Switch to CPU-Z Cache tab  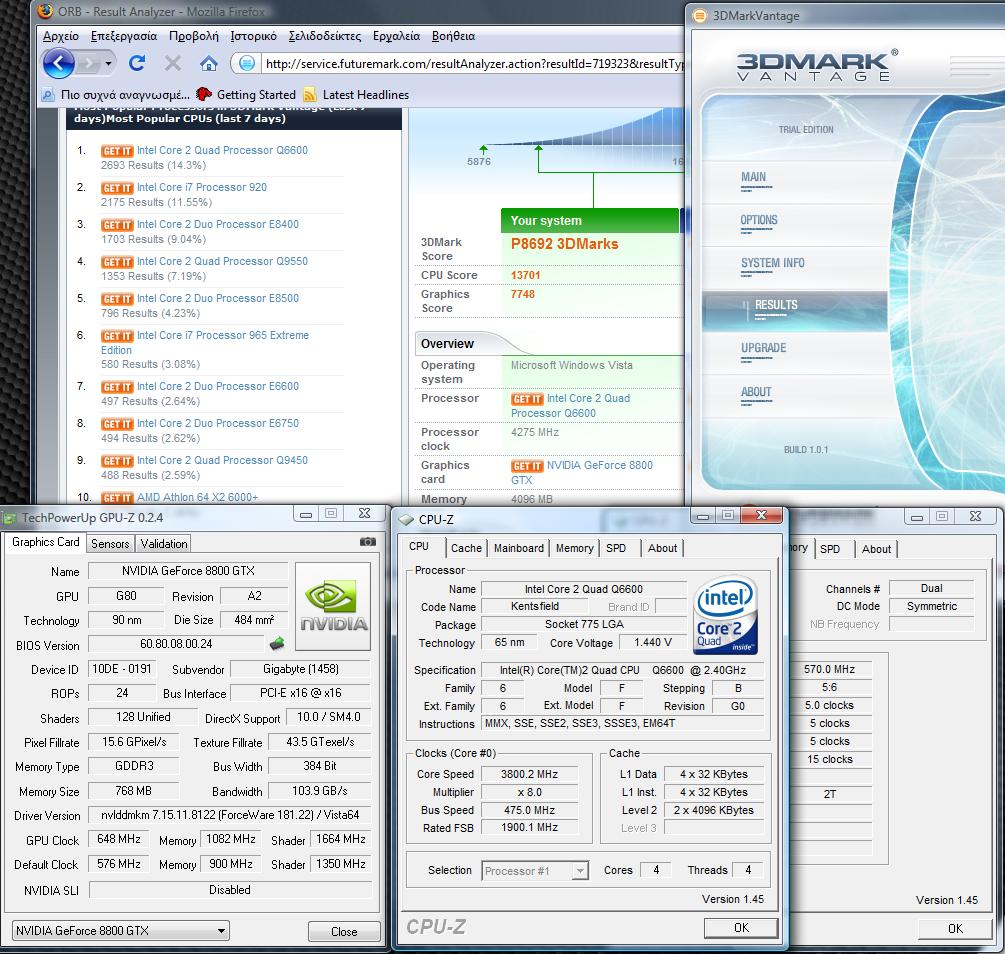click(466, 548)
